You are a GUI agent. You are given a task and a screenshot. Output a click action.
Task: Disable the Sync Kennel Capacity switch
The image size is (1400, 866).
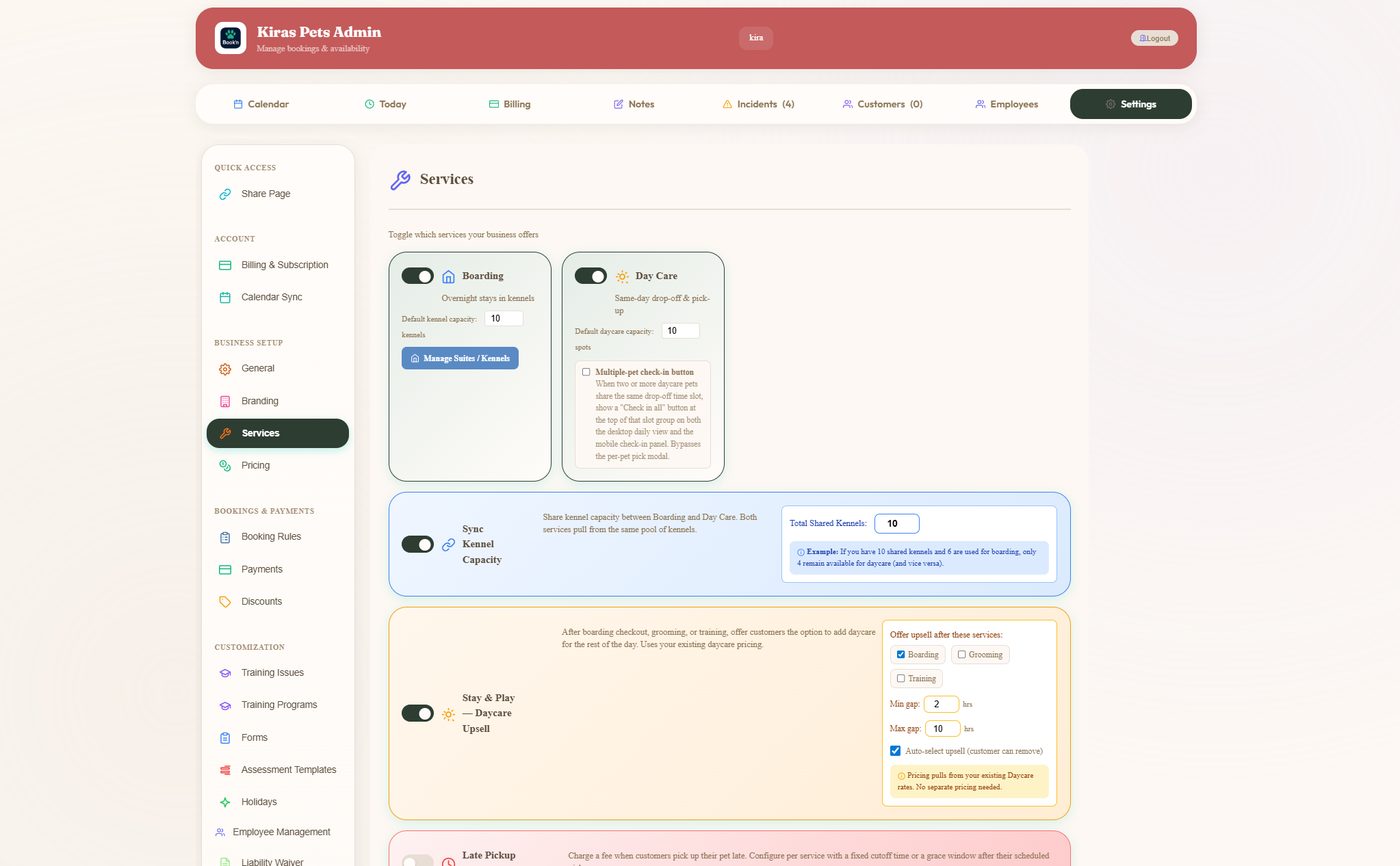[417, 544]
